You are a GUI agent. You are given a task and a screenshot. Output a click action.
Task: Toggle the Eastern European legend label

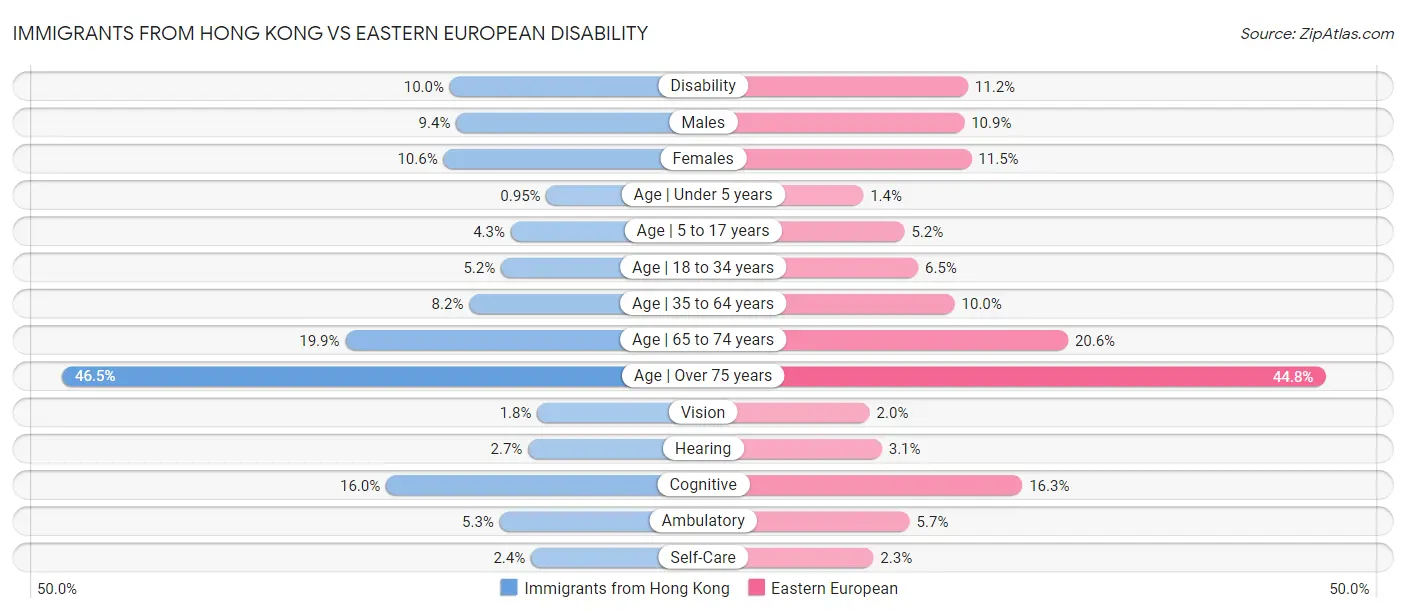pyautogui.click(x=834, y=588)
